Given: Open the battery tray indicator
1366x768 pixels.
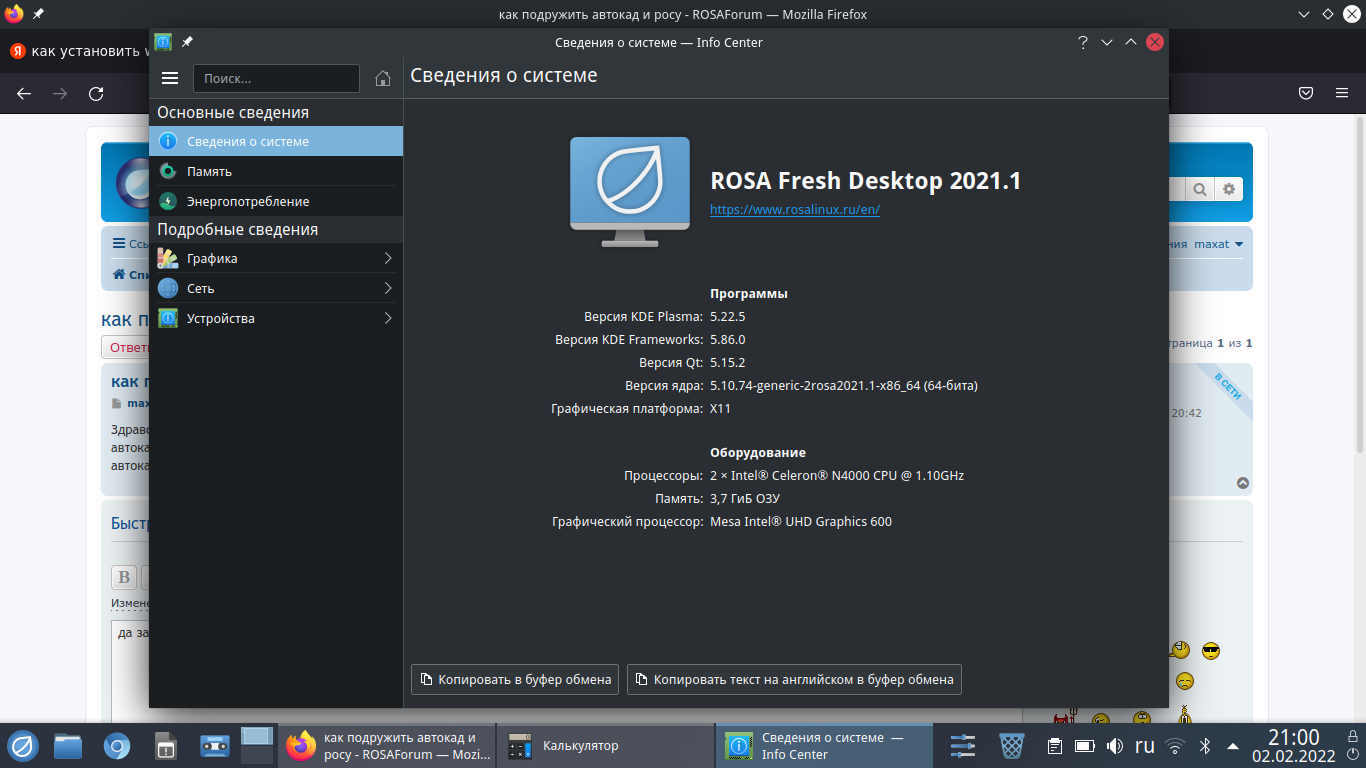Looking at the screenshot, I should pos(1085,746).
